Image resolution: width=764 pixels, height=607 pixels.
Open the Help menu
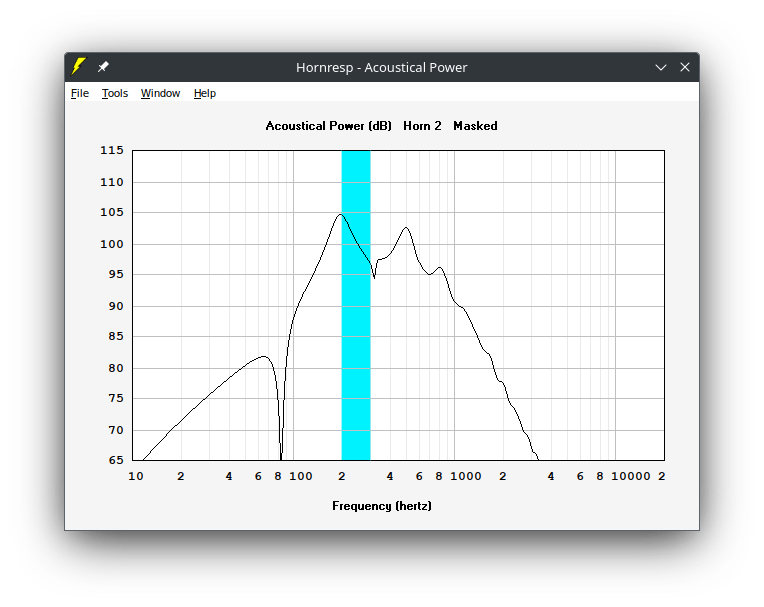(x=205, y=93)
